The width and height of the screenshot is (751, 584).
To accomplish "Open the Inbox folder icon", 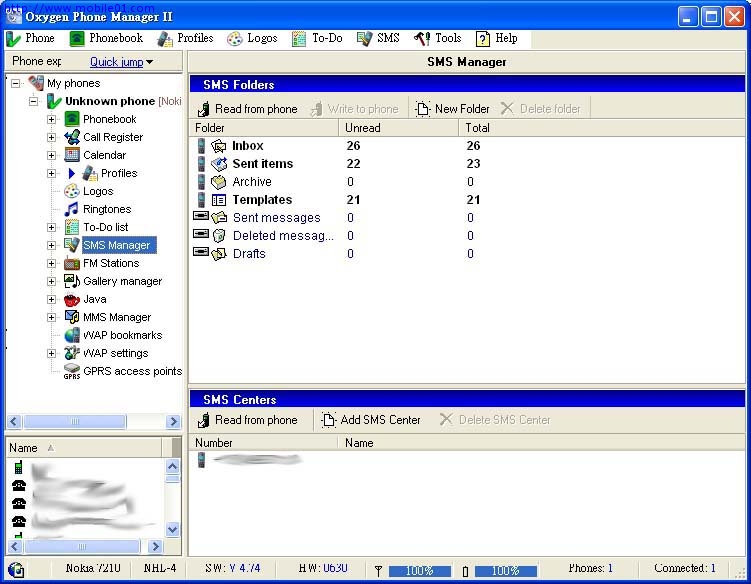I will pos(219,146).
